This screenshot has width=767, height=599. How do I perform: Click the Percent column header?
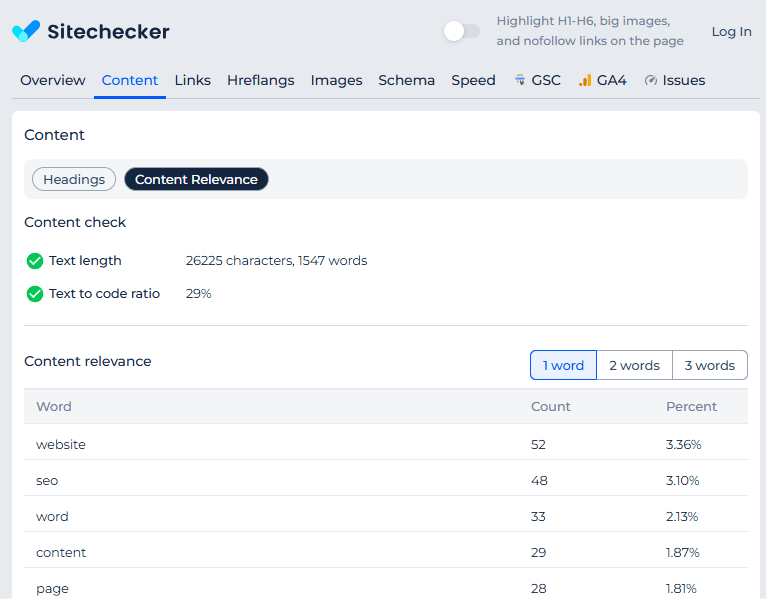coord(691,407)
